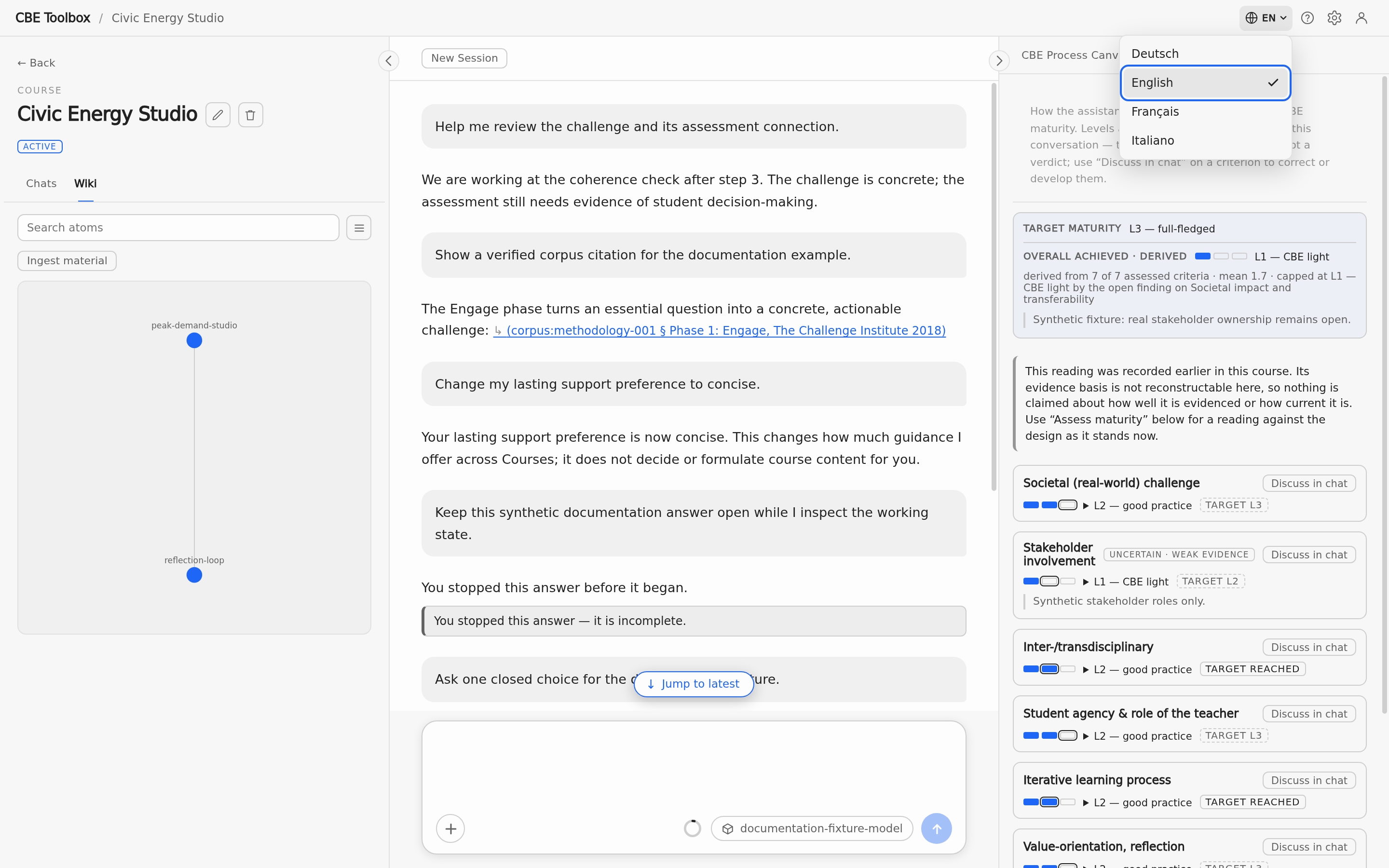Click Discuss in chat for Stakeholder involvement
The width and height of the screenshot is (1389, 868).
click(1308, 555)
